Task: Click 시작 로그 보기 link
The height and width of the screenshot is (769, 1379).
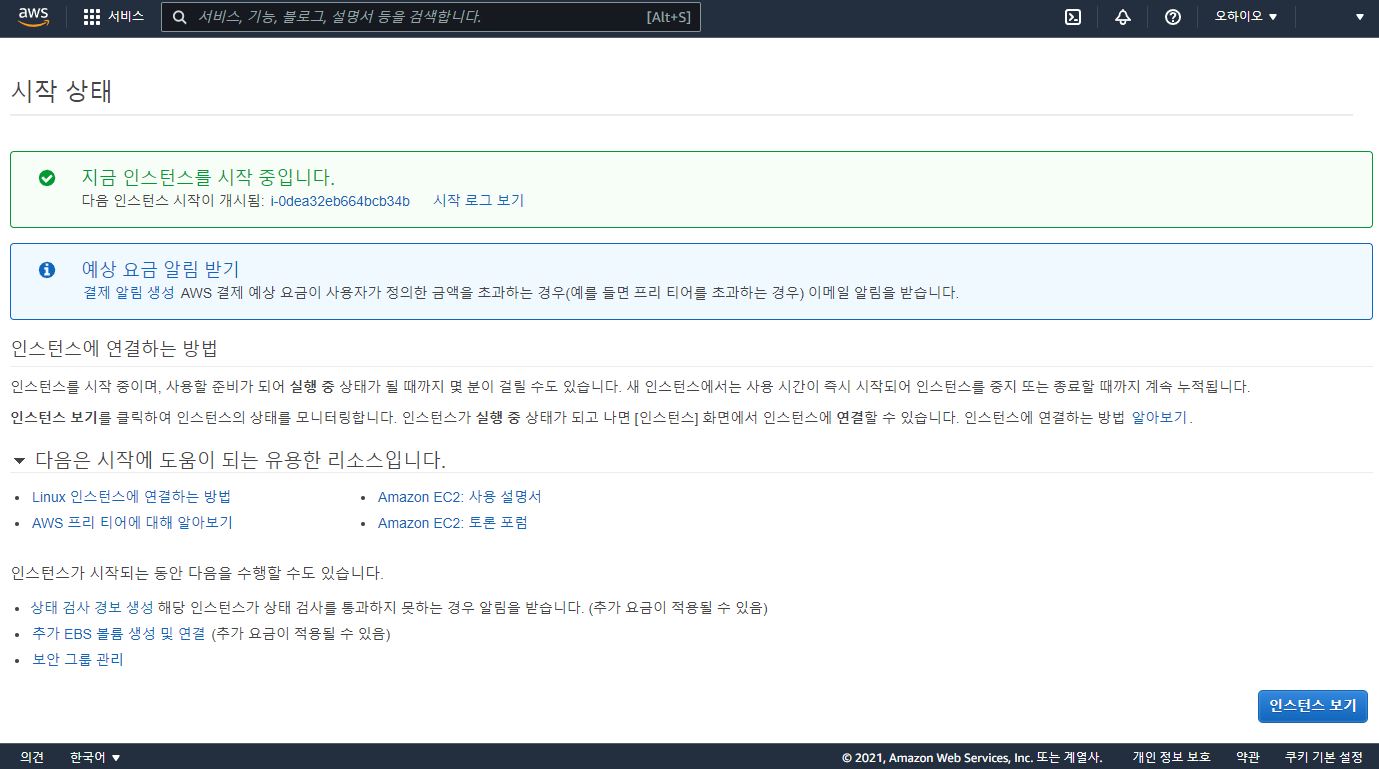Action: tap(478, 201)
